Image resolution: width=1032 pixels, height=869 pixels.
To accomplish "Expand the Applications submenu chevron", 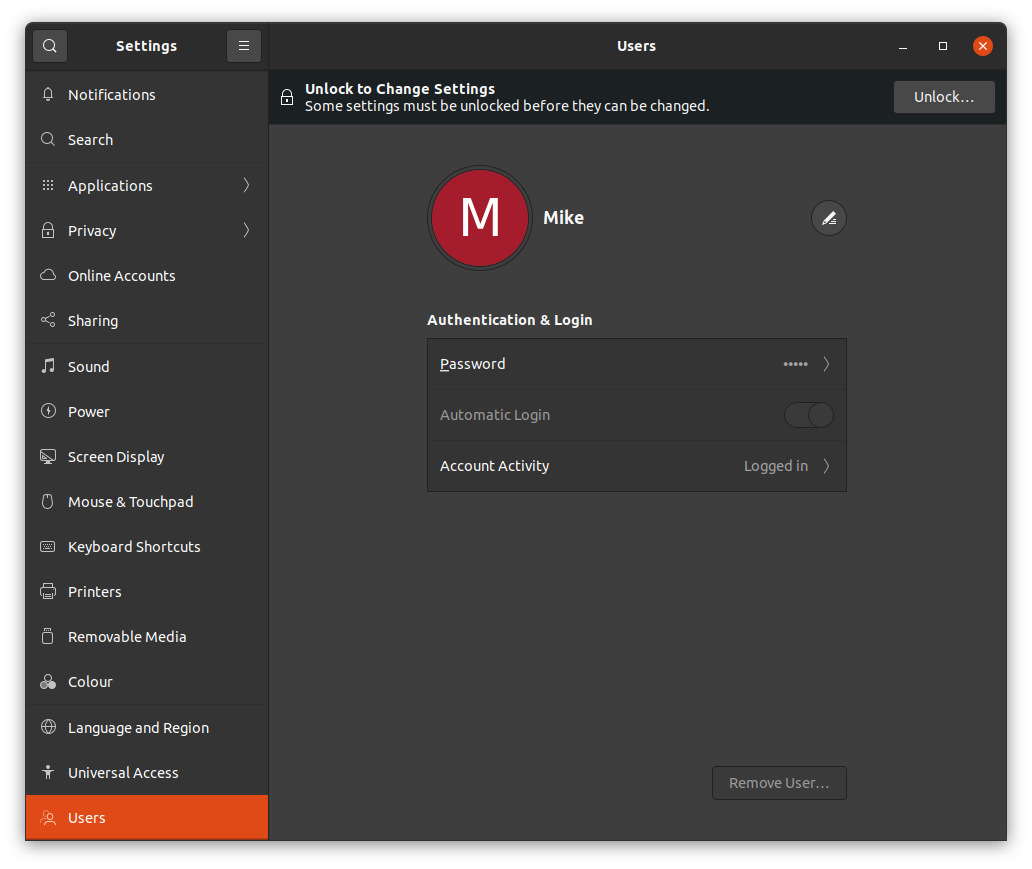I will click(x=246, y=186).
